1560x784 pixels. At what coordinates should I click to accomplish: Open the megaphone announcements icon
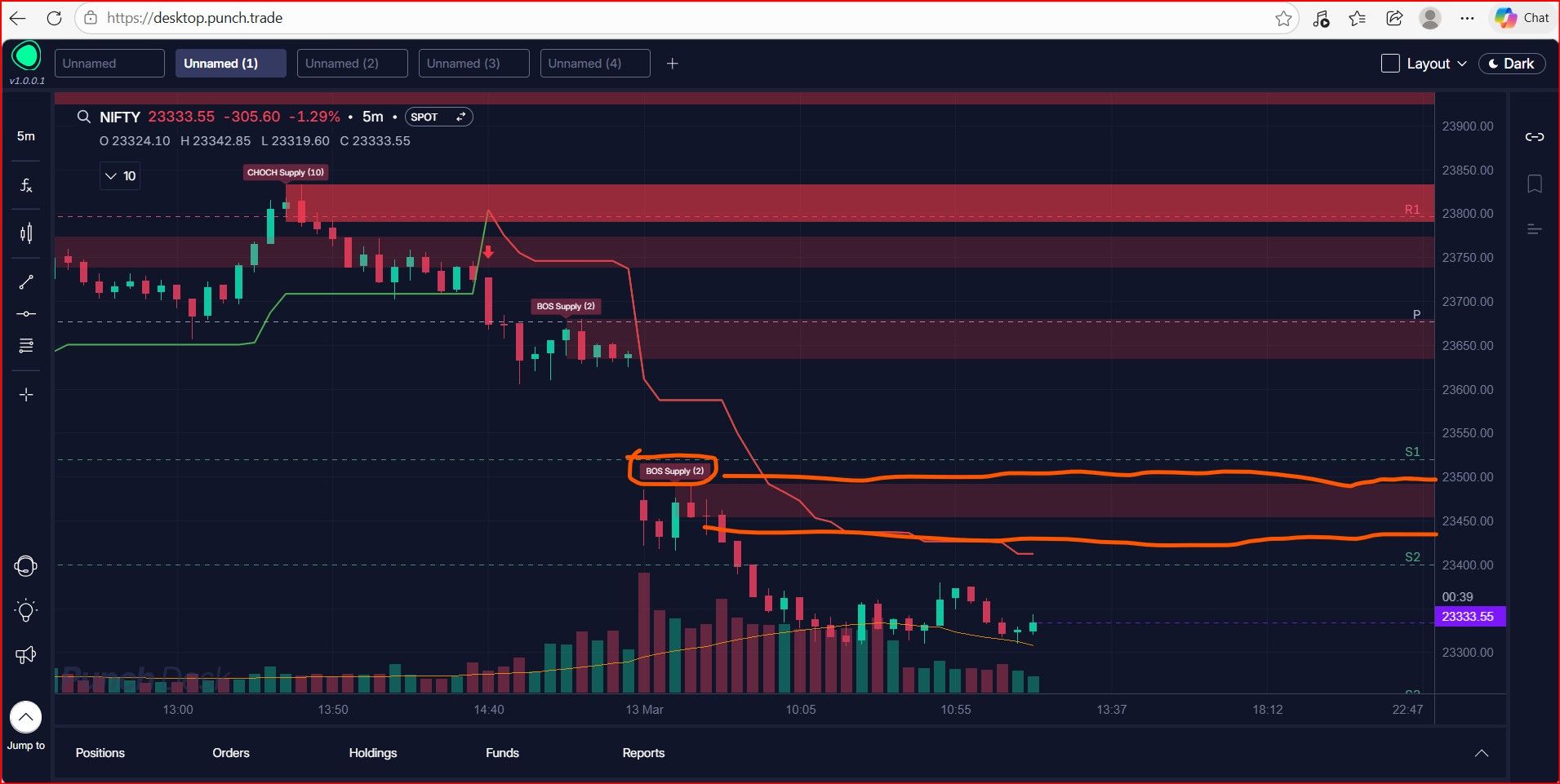[26, 654]
